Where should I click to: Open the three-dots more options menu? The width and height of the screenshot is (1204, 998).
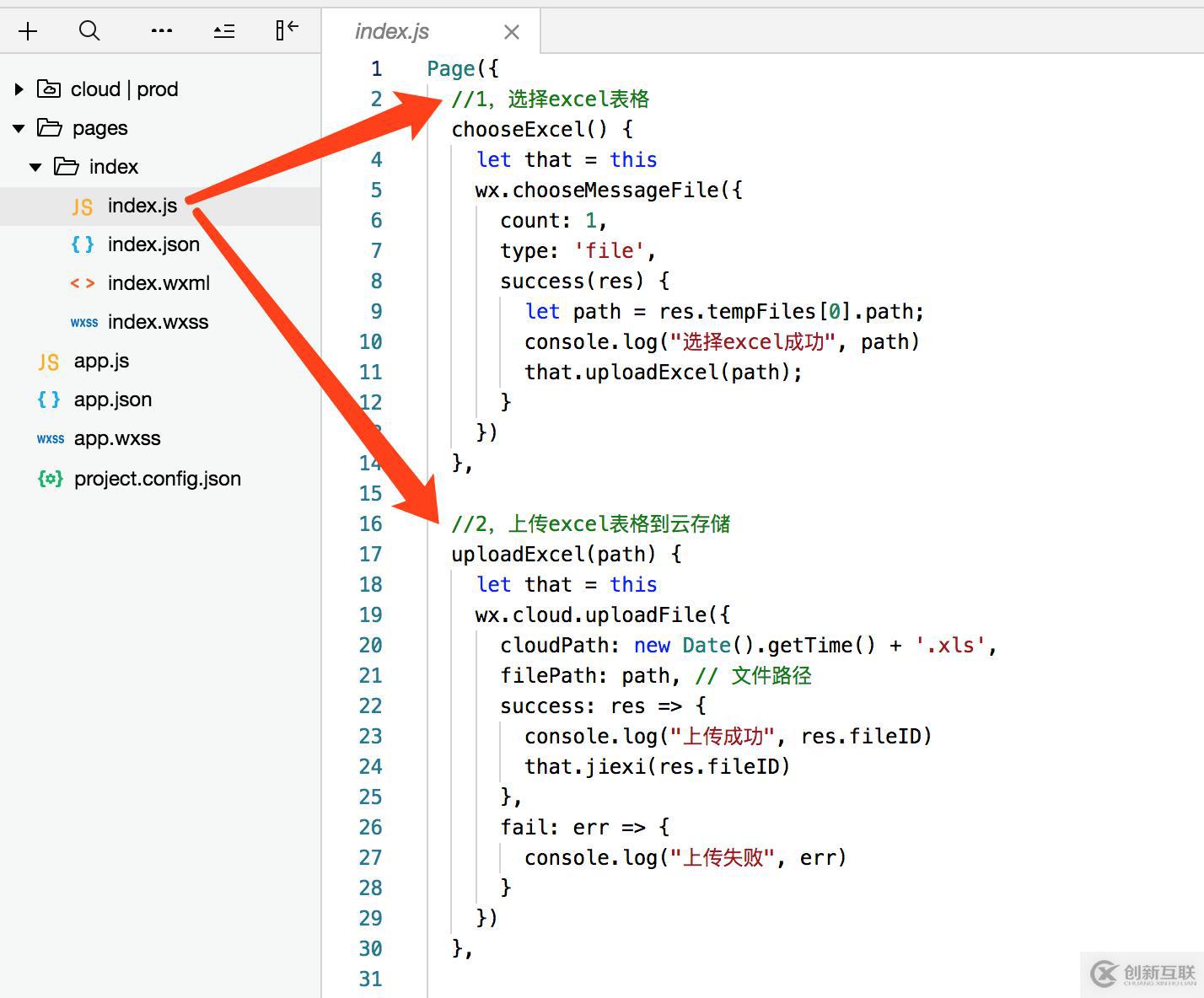[162, 31]
